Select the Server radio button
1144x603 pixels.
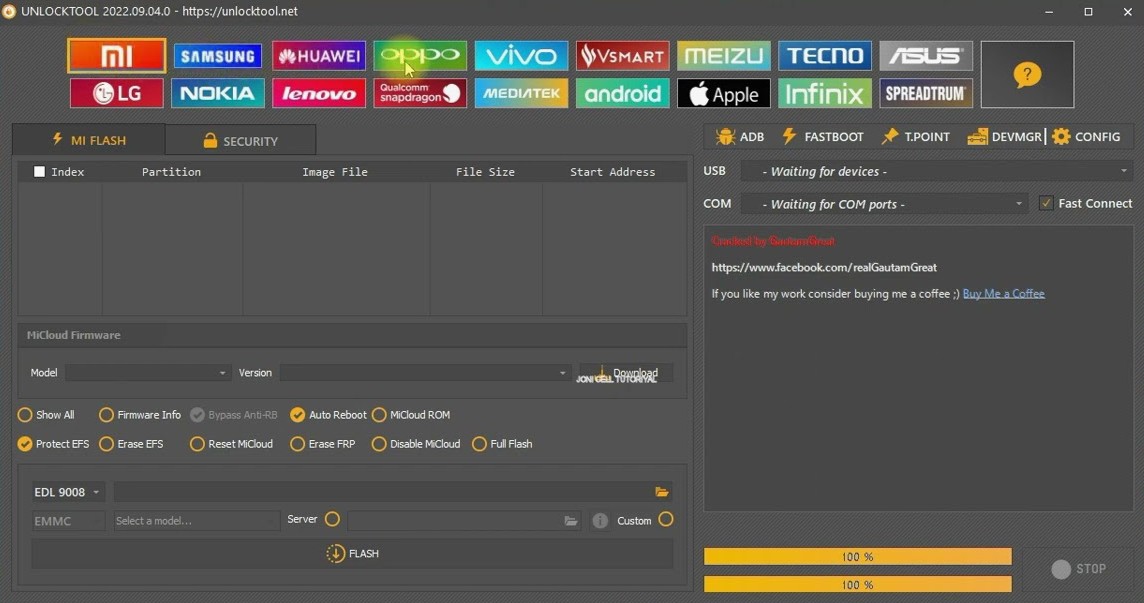[x=333, y=519]
